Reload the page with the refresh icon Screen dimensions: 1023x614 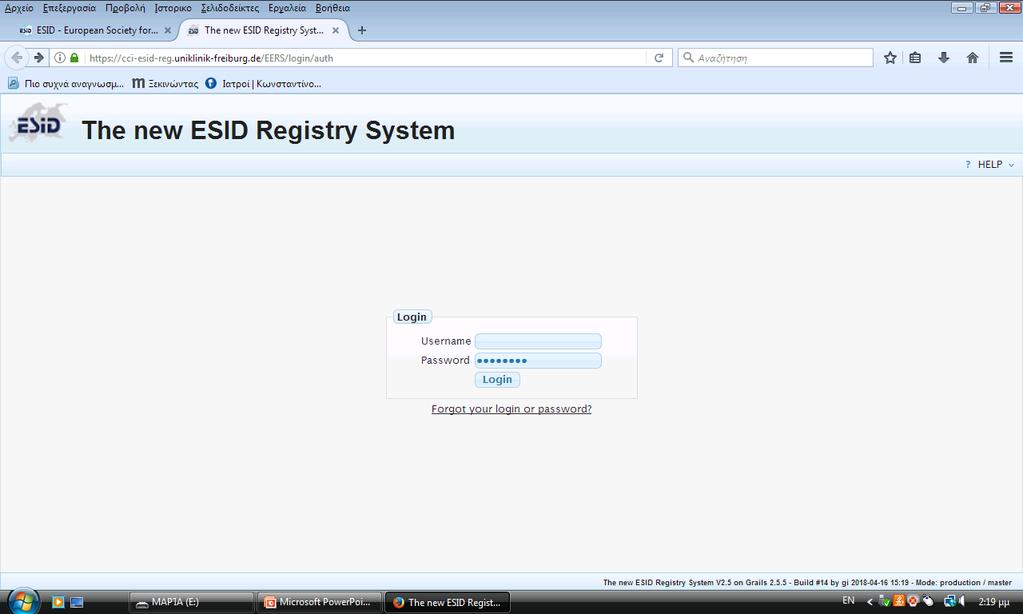pos(659,57)
